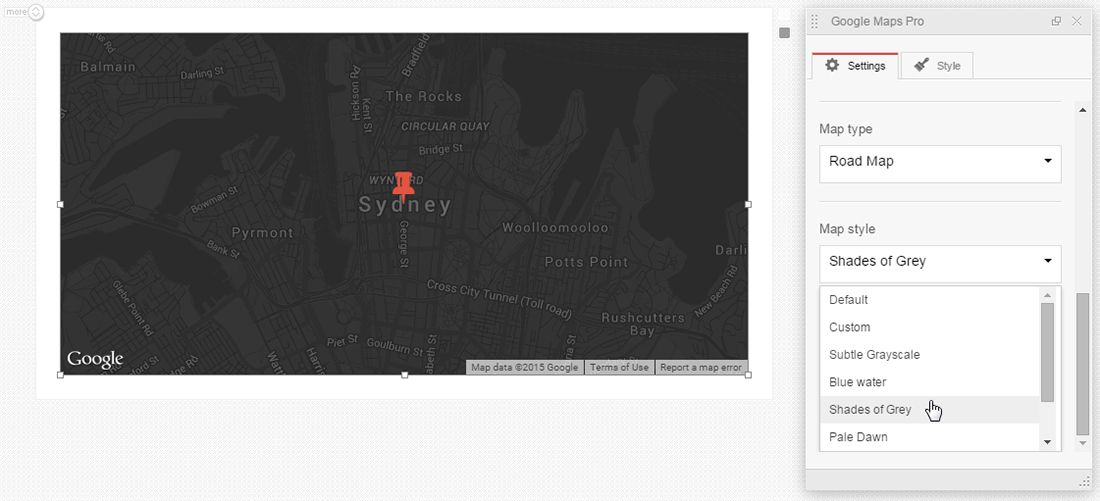Click the Potts Point map label
1100x501 pixels.
pos(586,262)
